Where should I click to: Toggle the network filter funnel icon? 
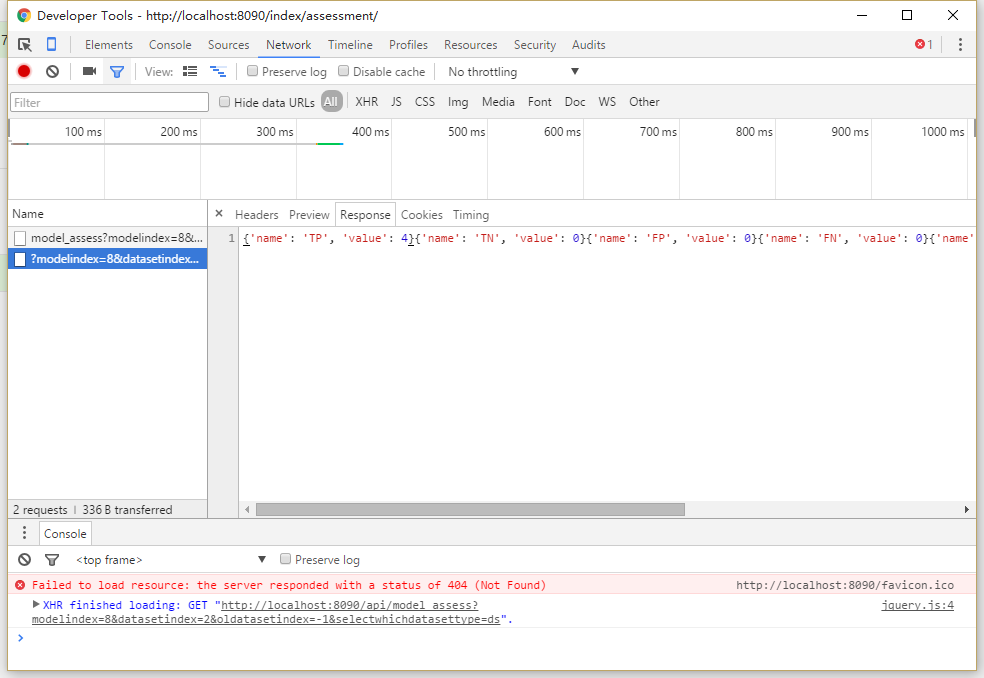117,72
